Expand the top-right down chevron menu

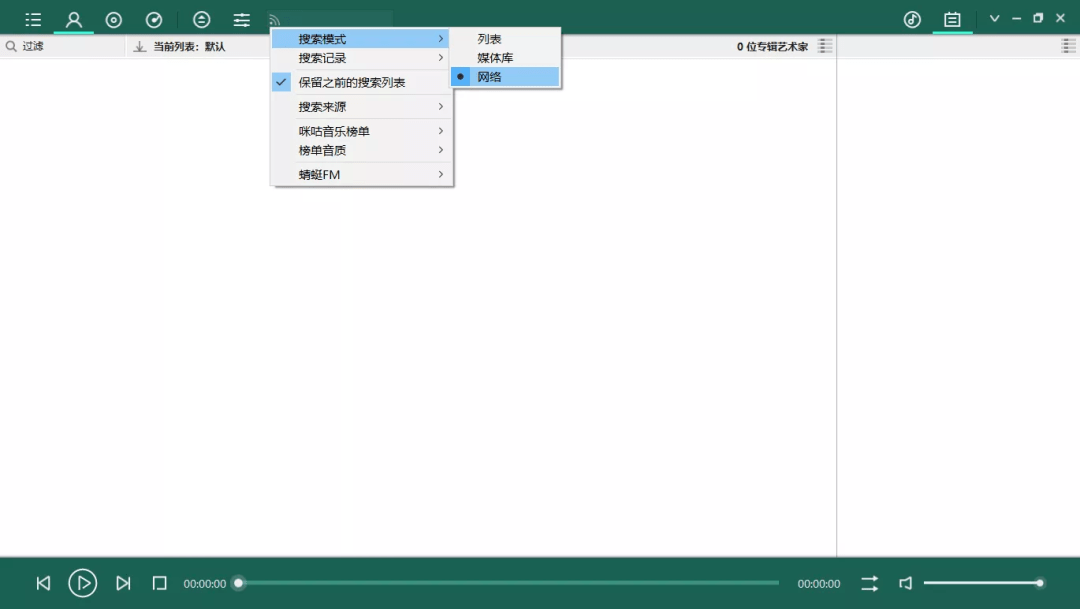click(994, 19)
